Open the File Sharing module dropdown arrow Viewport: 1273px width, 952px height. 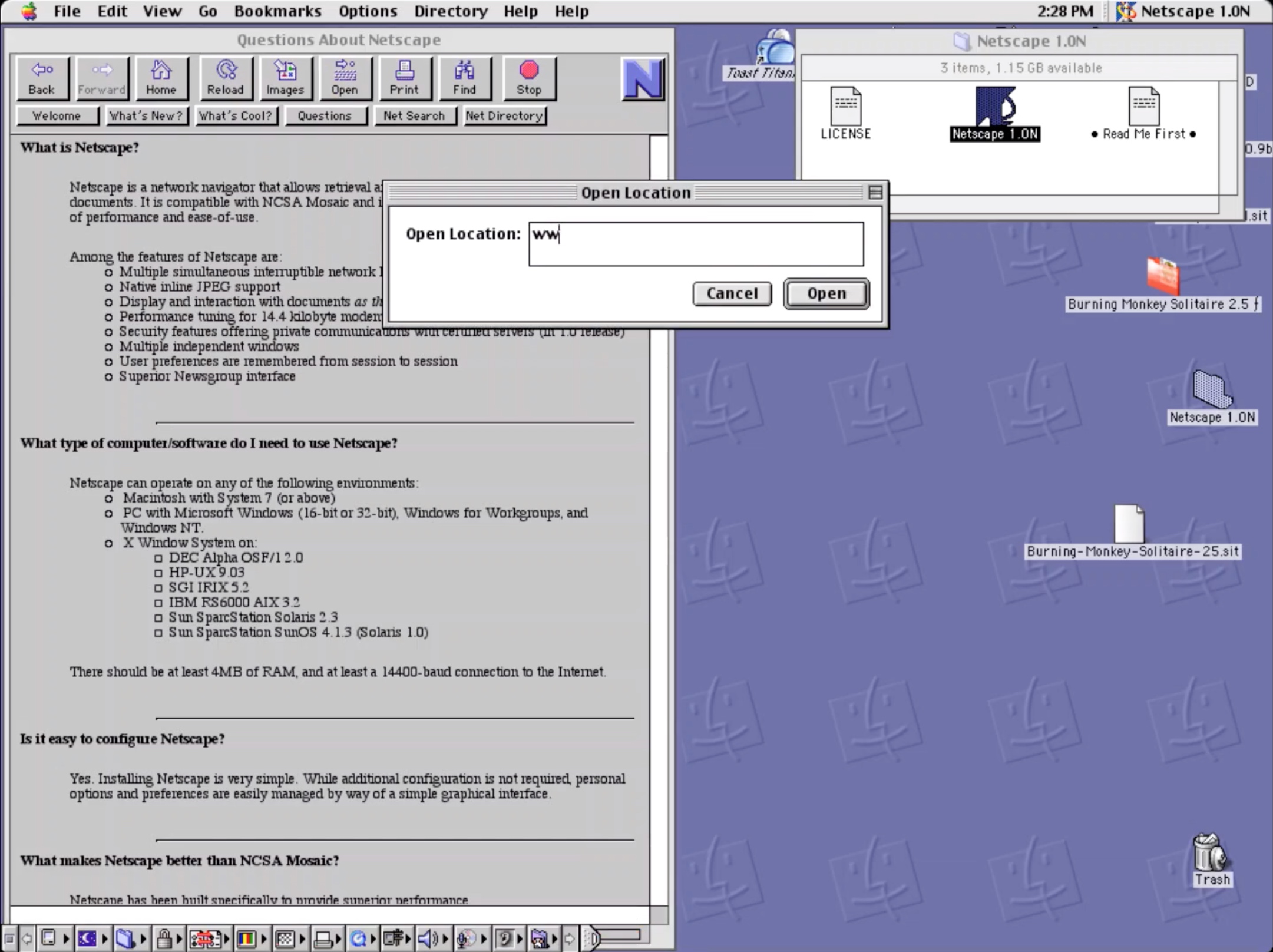(143, 938)
